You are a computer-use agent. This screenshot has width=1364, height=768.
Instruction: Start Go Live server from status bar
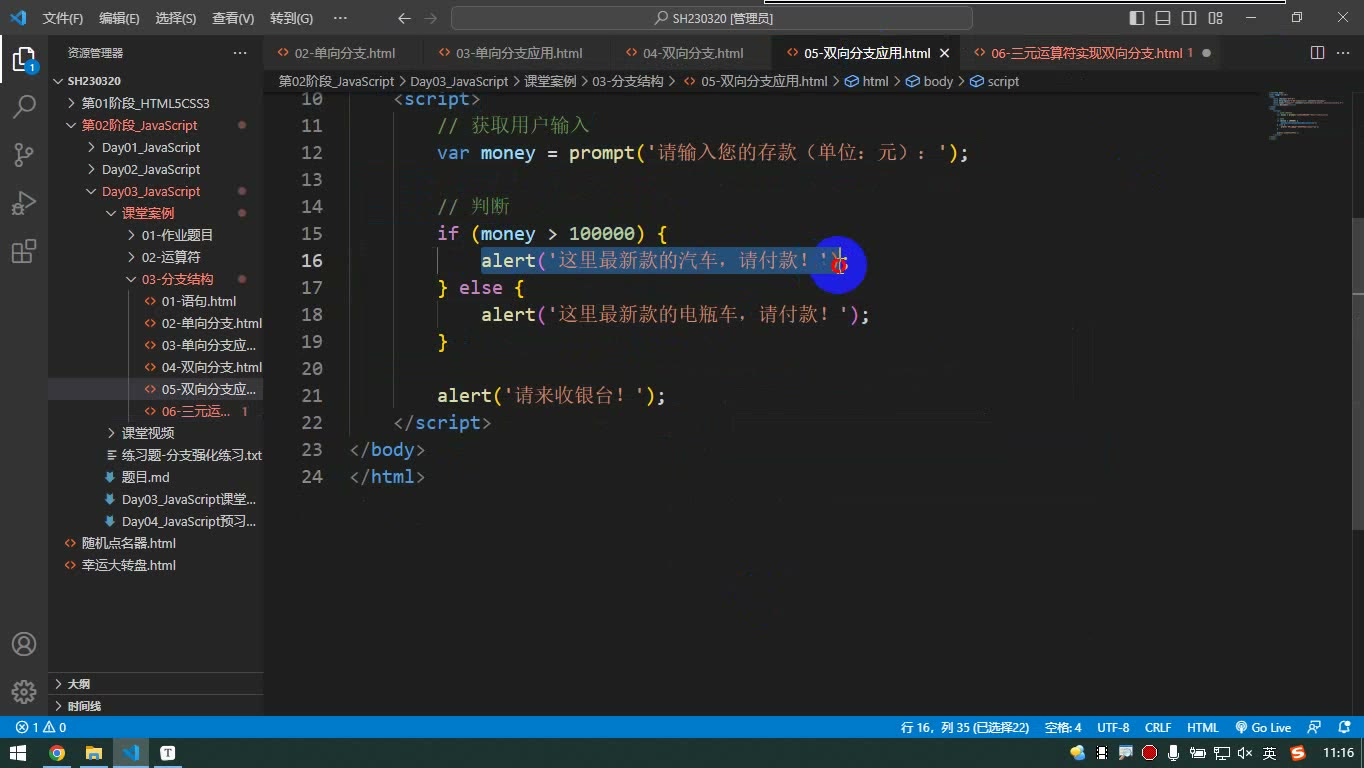click(x=1263, y=728)
